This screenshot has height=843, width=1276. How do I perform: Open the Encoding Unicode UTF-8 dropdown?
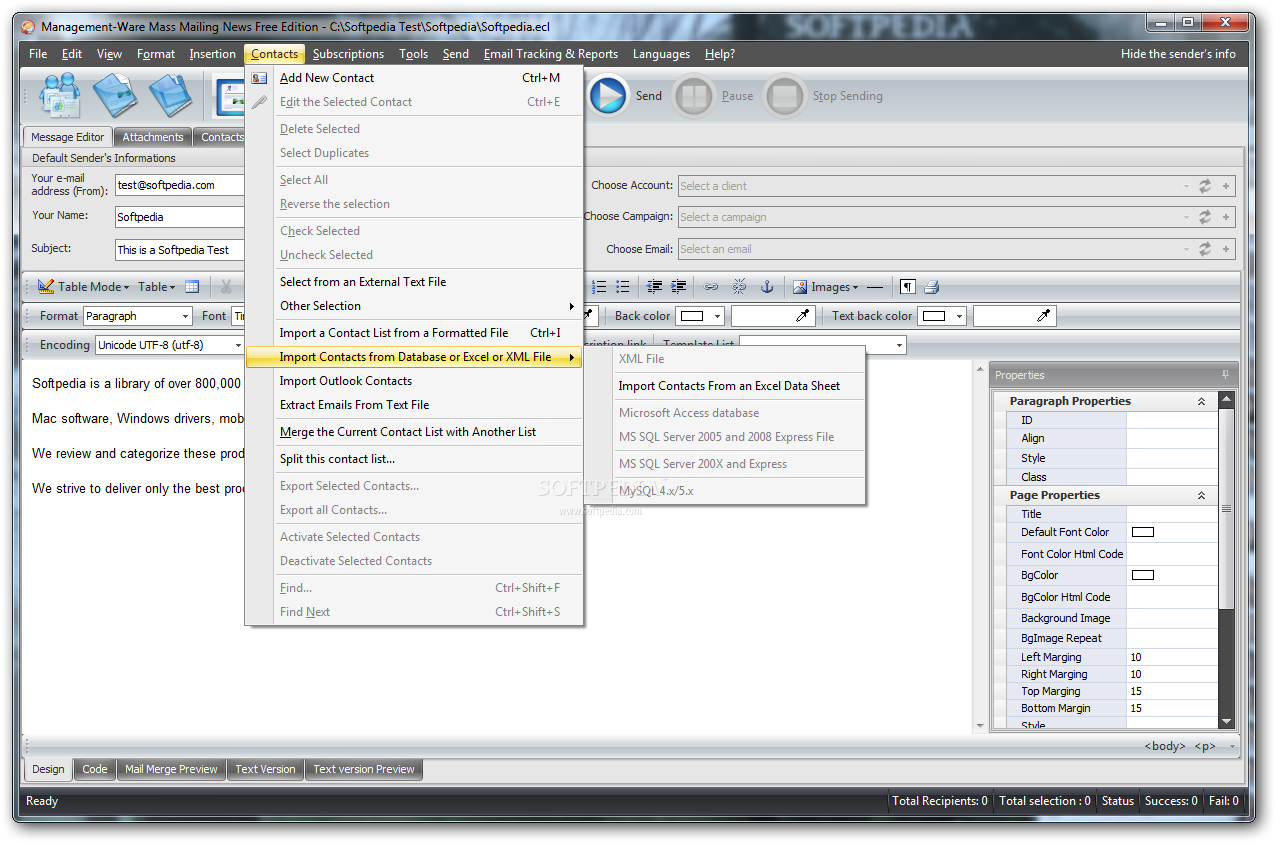coord(238,345)
